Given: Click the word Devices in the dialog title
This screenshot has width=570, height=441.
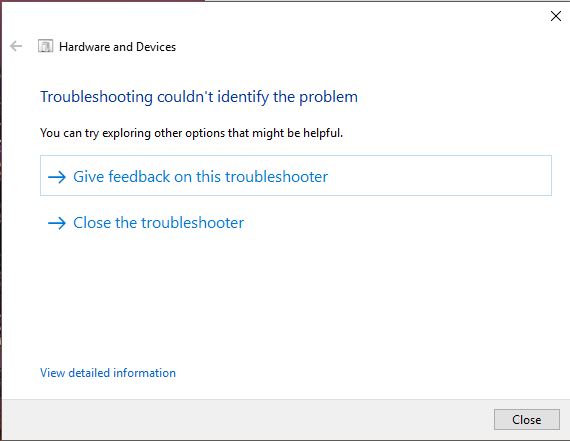Looking at the screenshot, I should point(156,47).
